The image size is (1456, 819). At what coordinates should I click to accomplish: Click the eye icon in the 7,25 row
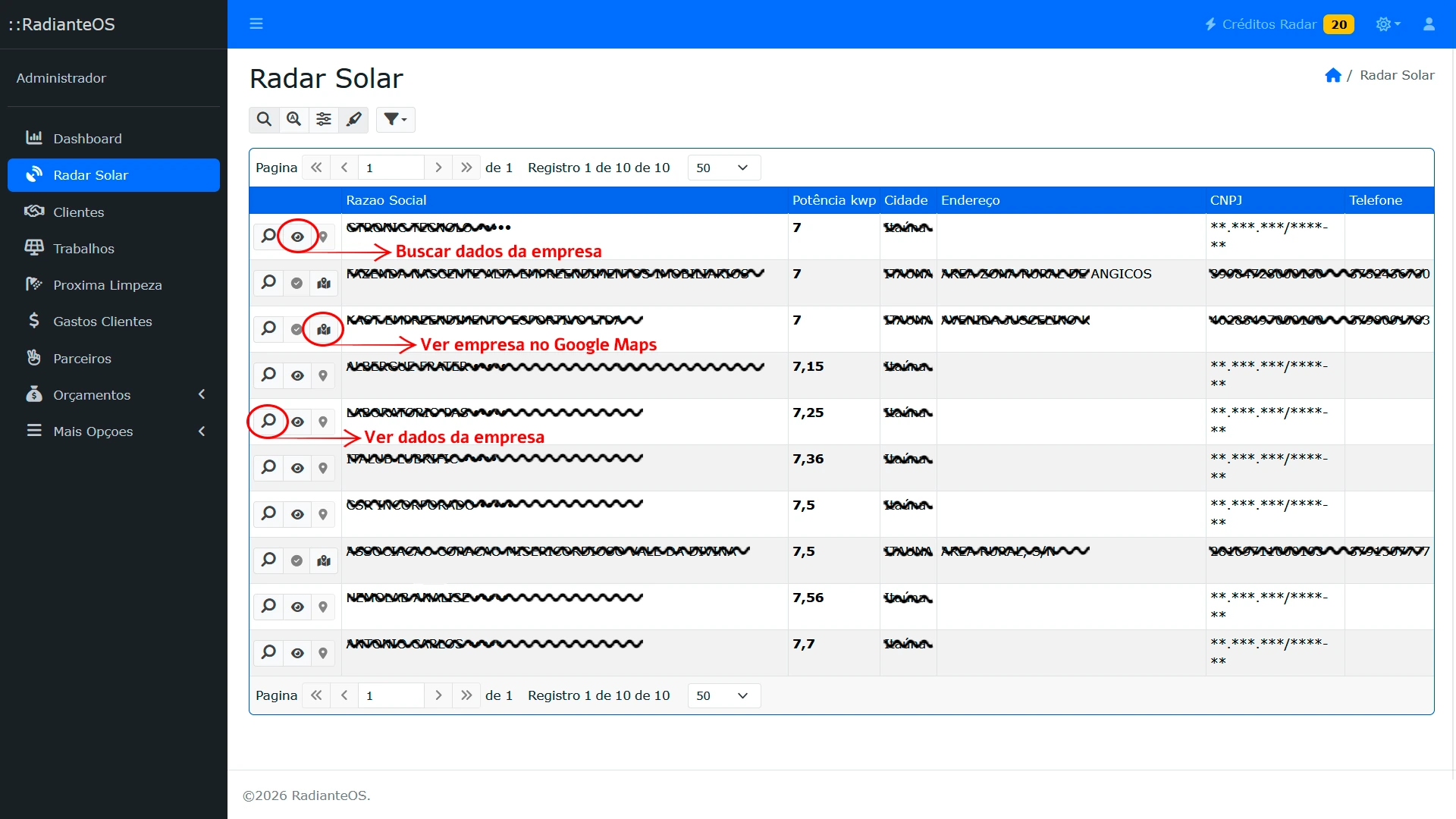pos(297,422)
